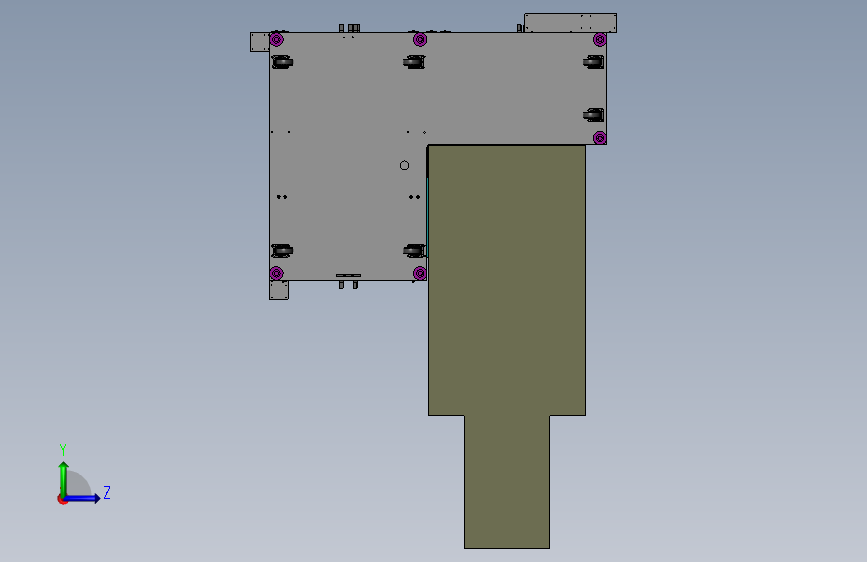The width and height of the screenshot is (867, 562).
Task: Select the purple leveling foot at the top-left corner
Action: pyautogui.click(x=276, y=39)
